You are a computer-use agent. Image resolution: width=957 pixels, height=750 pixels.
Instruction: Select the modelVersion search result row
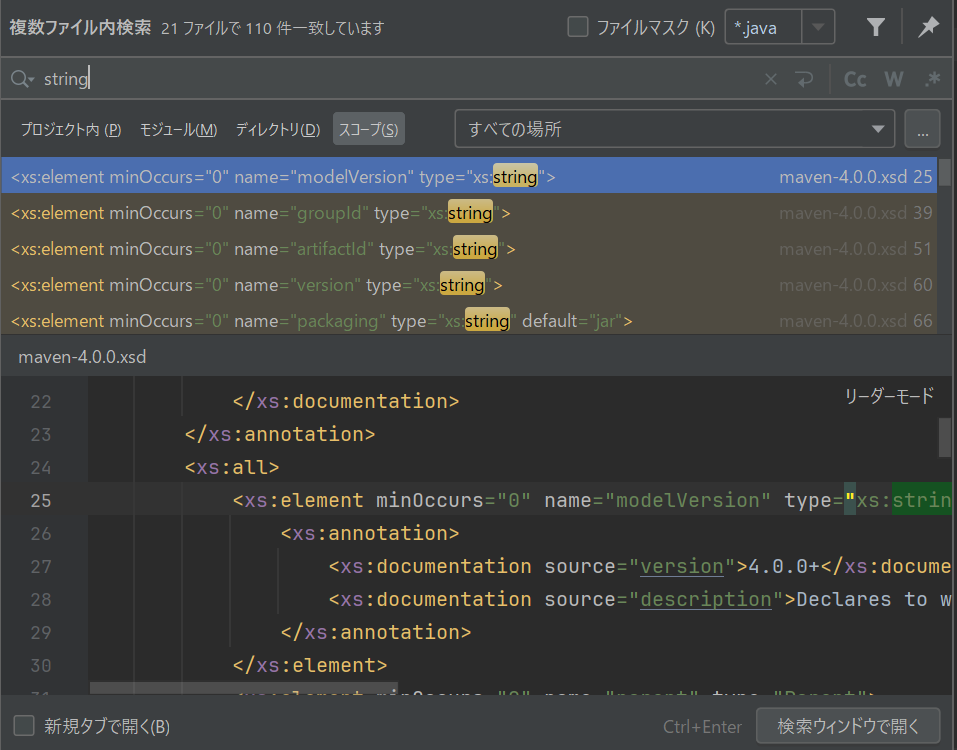click(469, 177)
